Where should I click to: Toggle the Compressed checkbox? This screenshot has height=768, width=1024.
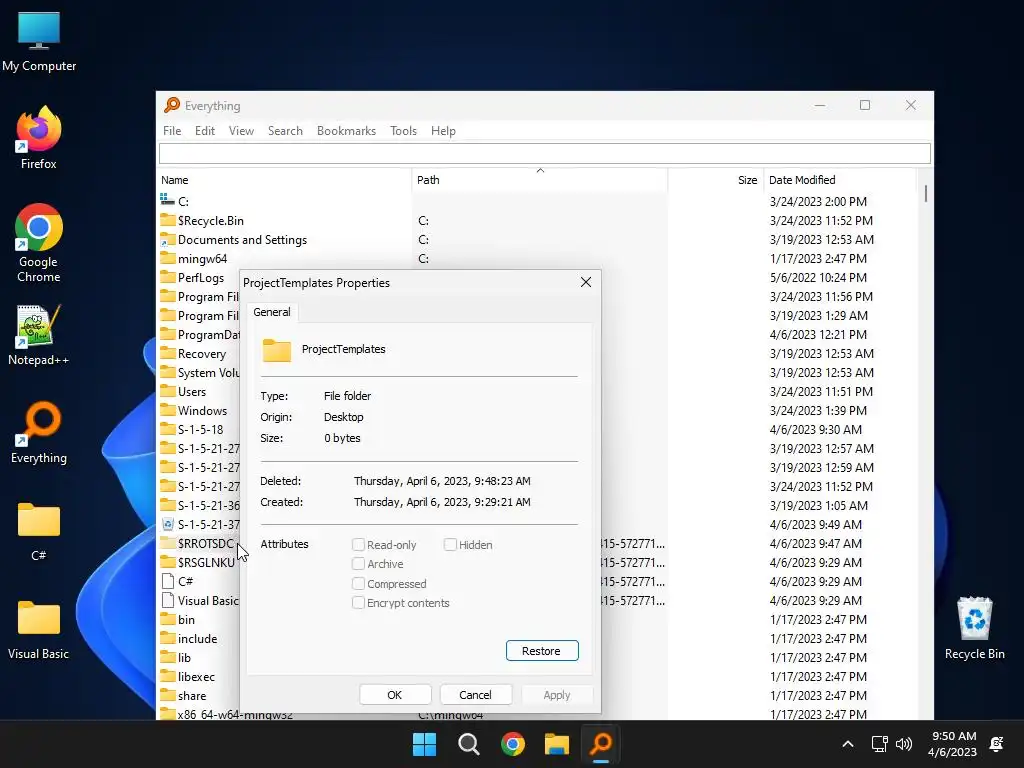(x=358, y=583)
